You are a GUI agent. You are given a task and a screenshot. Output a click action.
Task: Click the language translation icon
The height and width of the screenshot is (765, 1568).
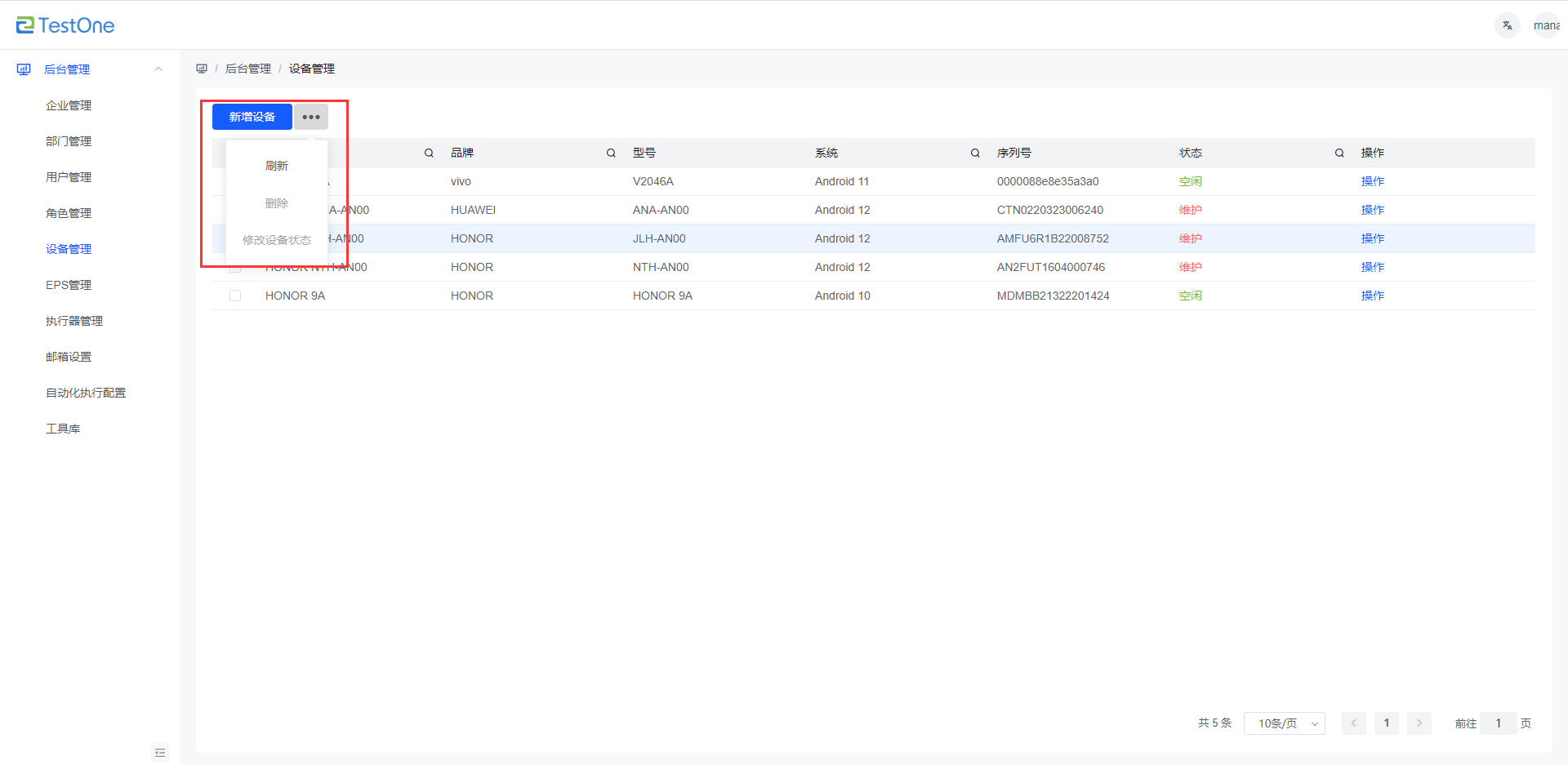pos(1507,25)
